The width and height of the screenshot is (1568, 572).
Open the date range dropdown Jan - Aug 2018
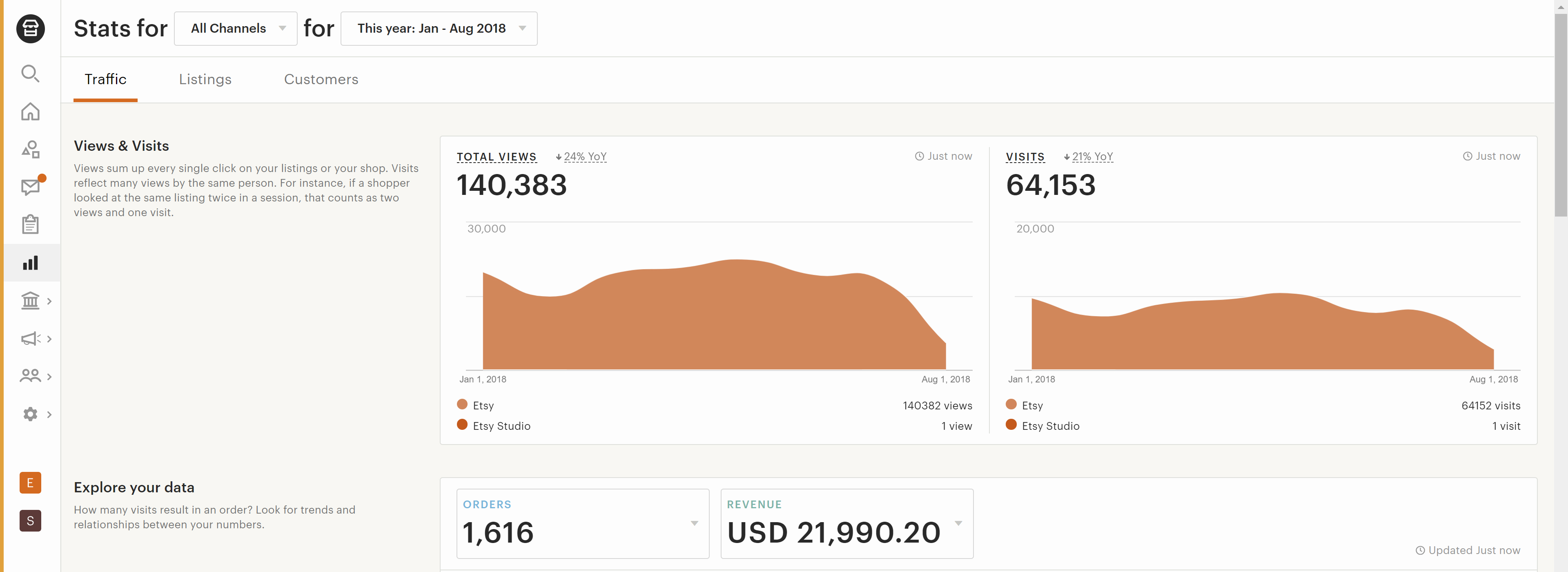click(x=438, y=29)
